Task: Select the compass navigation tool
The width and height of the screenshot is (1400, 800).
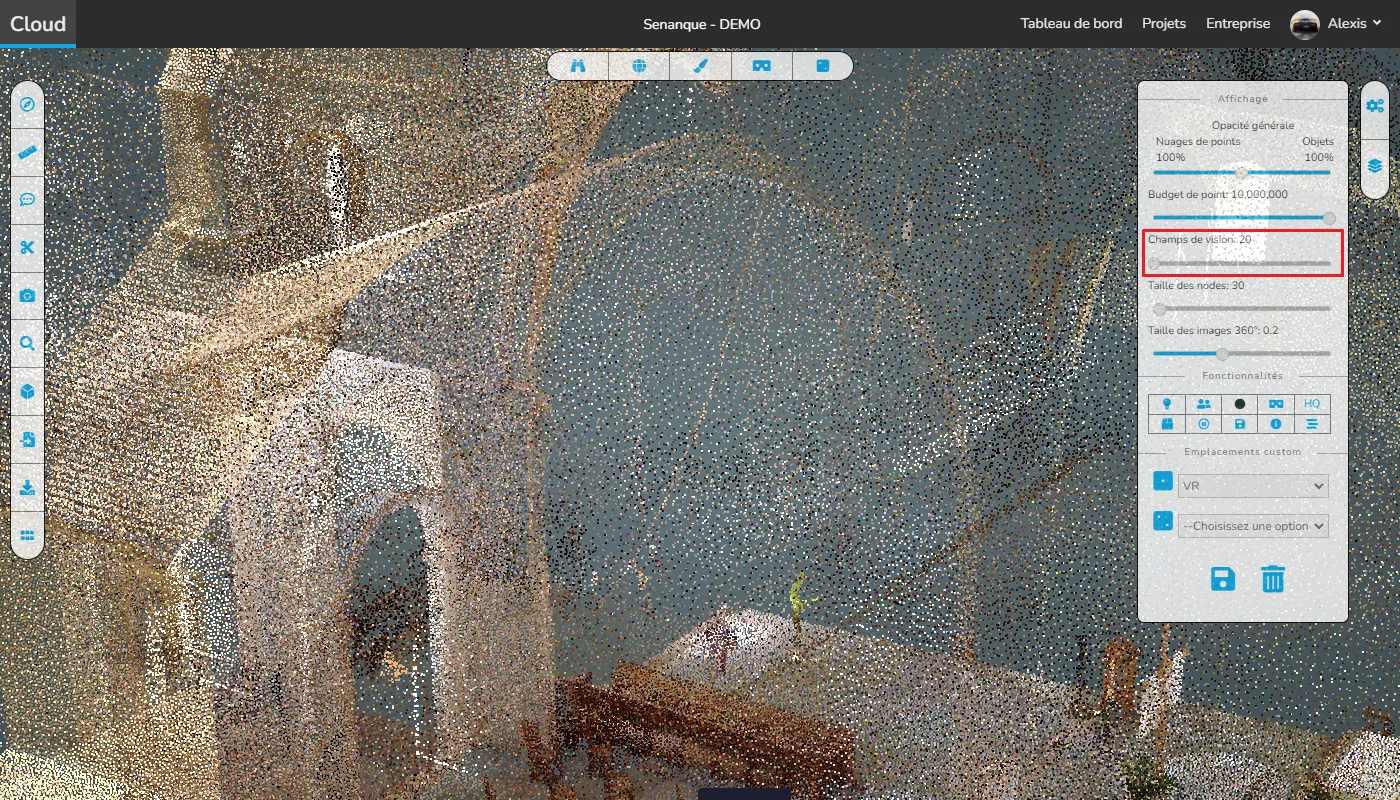Action: [27, 104]
